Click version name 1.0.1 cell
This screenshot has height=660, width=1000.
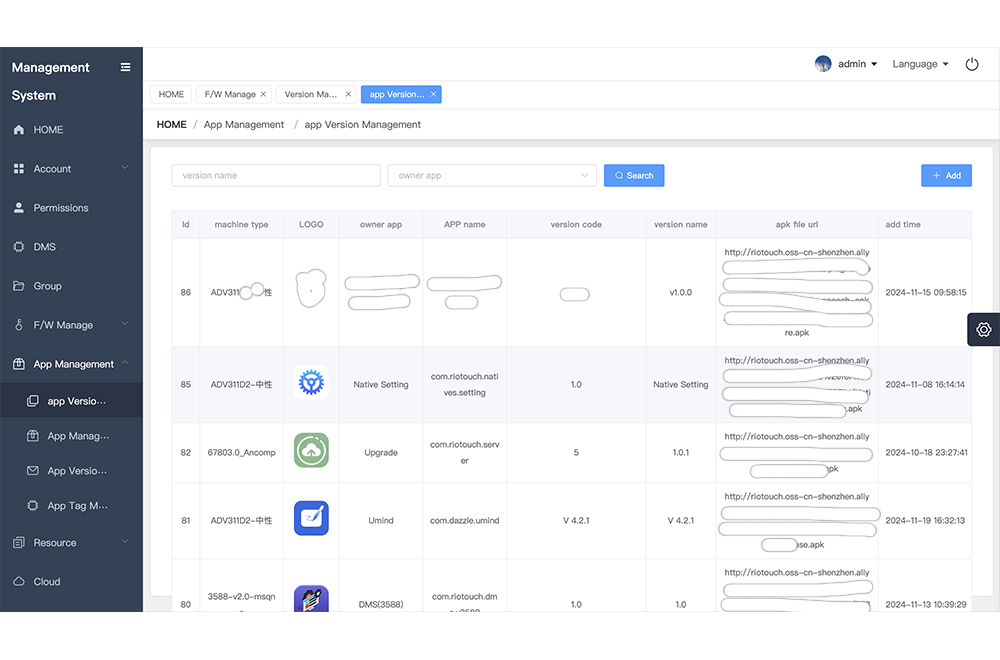pos(680,452)
